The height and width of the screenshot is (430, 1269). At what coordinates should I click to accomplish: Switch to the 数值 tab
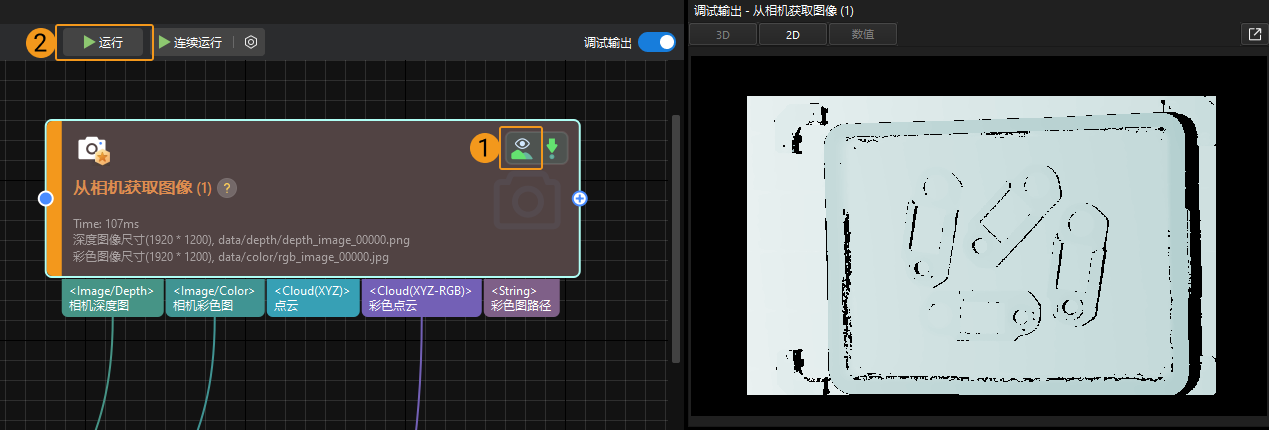pyautogui.click(x=862, y=34)
